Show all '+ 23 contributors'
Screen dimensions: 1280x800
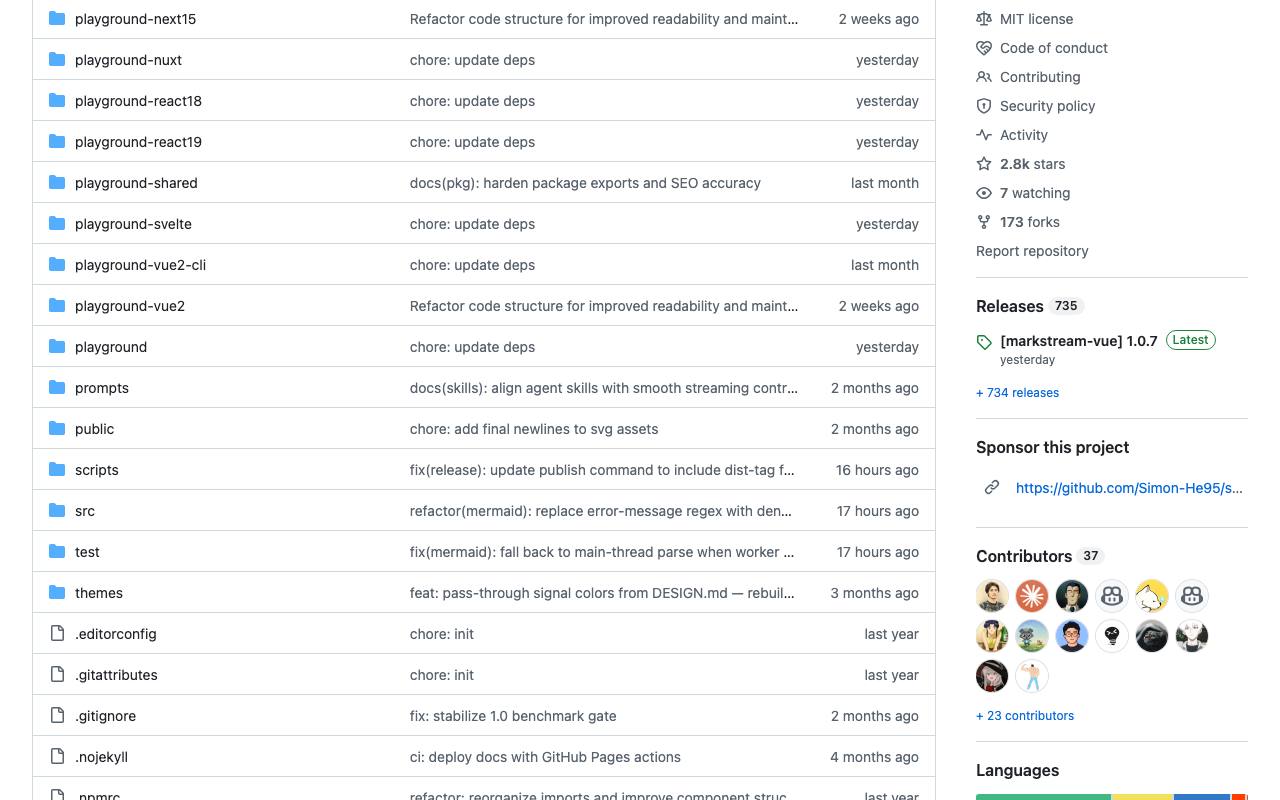pyautogui.click(x=1025, y=716)
